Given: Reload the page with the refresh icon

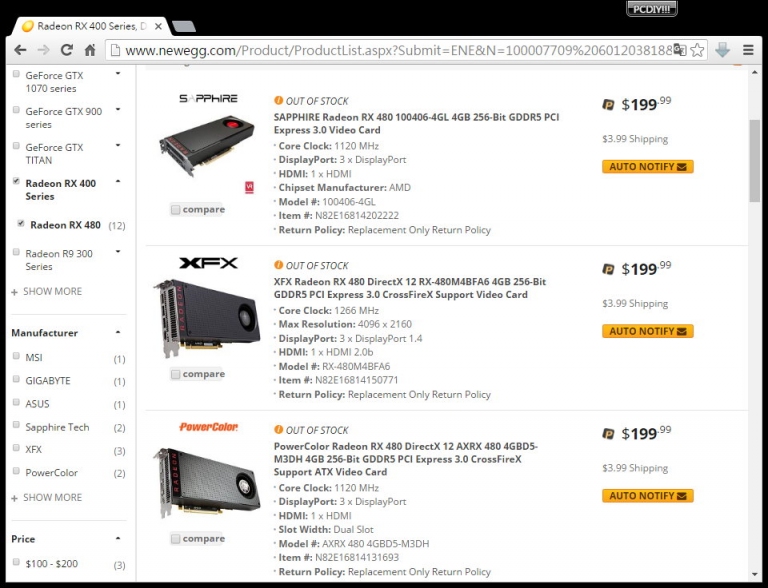Looking at the screenshot, I should [x=67, y=50].
